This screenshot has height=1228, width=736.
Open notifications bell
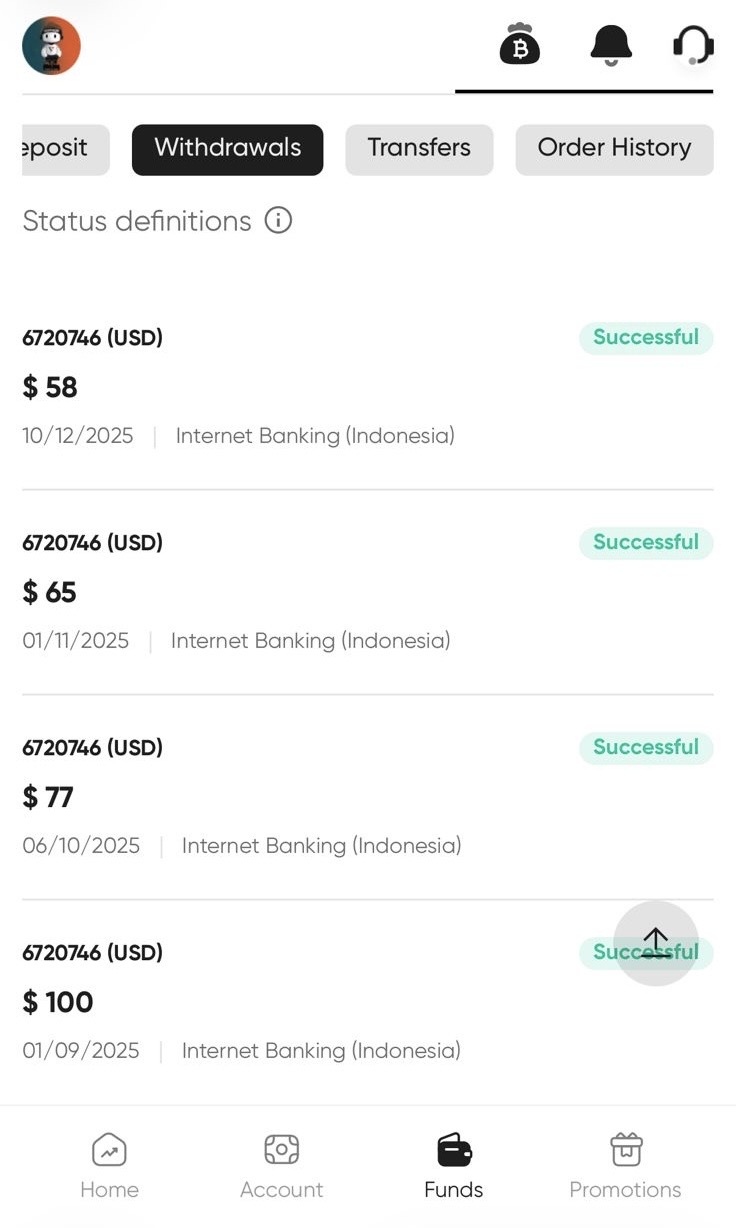click(x=611, y=45)
